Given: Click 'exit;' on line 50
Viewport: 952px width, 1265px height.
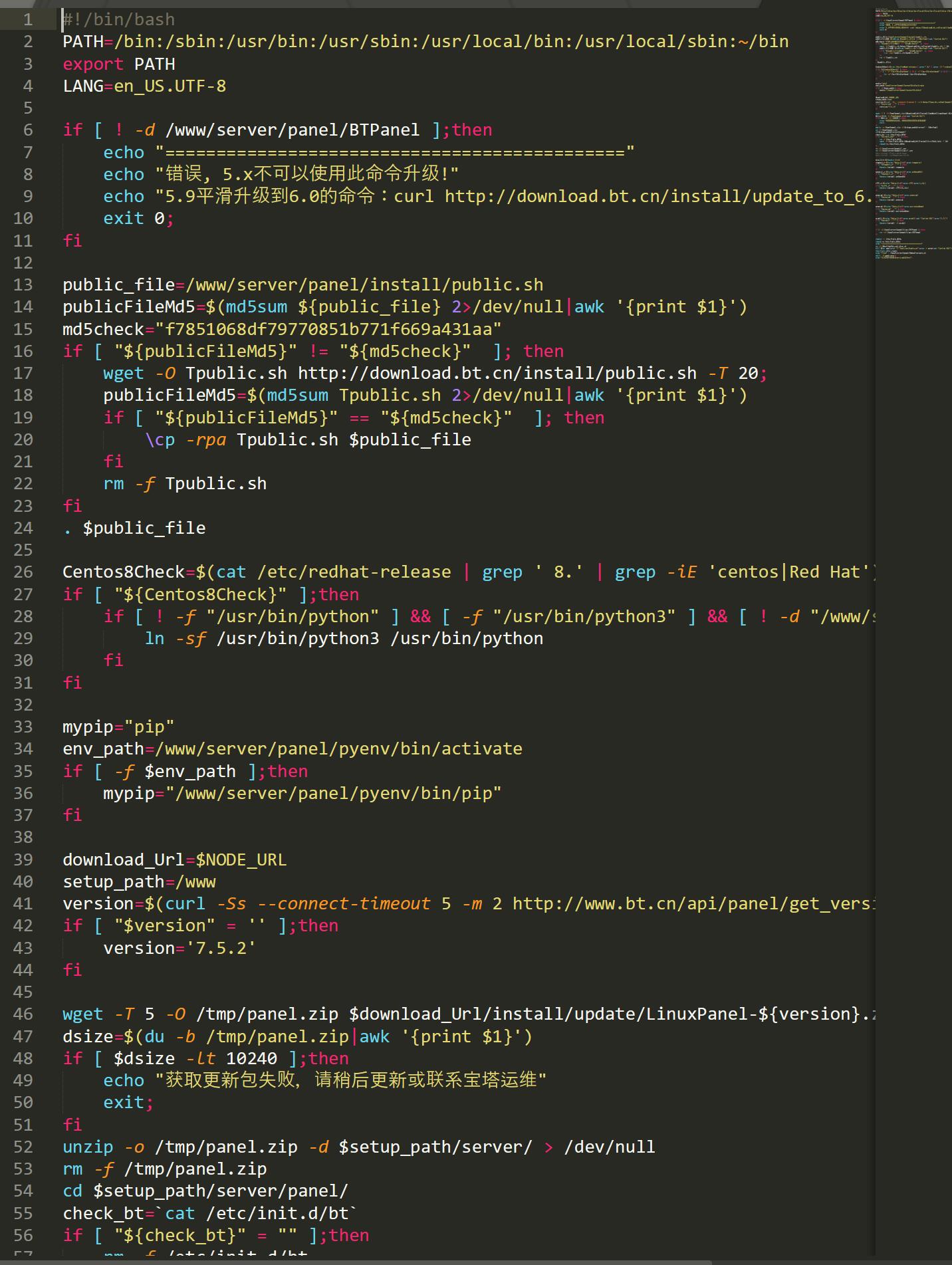Looking at the screenshot, I should click(128, 1103).
